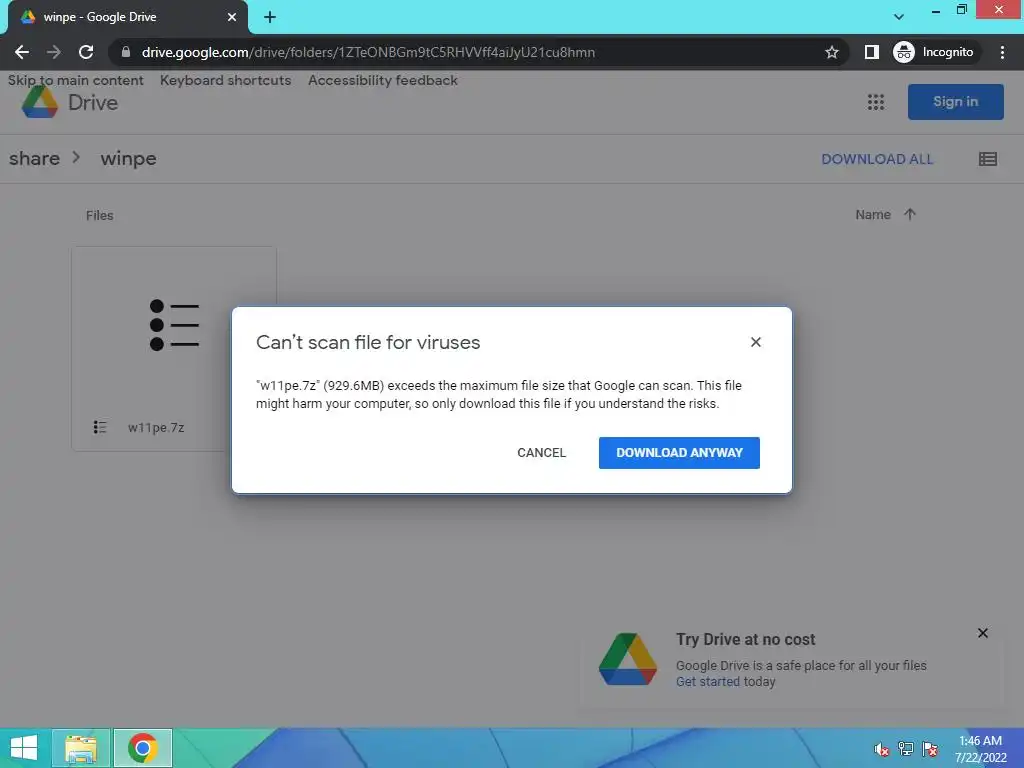
Task: Close the winpe Google Drive tab
Action: pos(232,17)
